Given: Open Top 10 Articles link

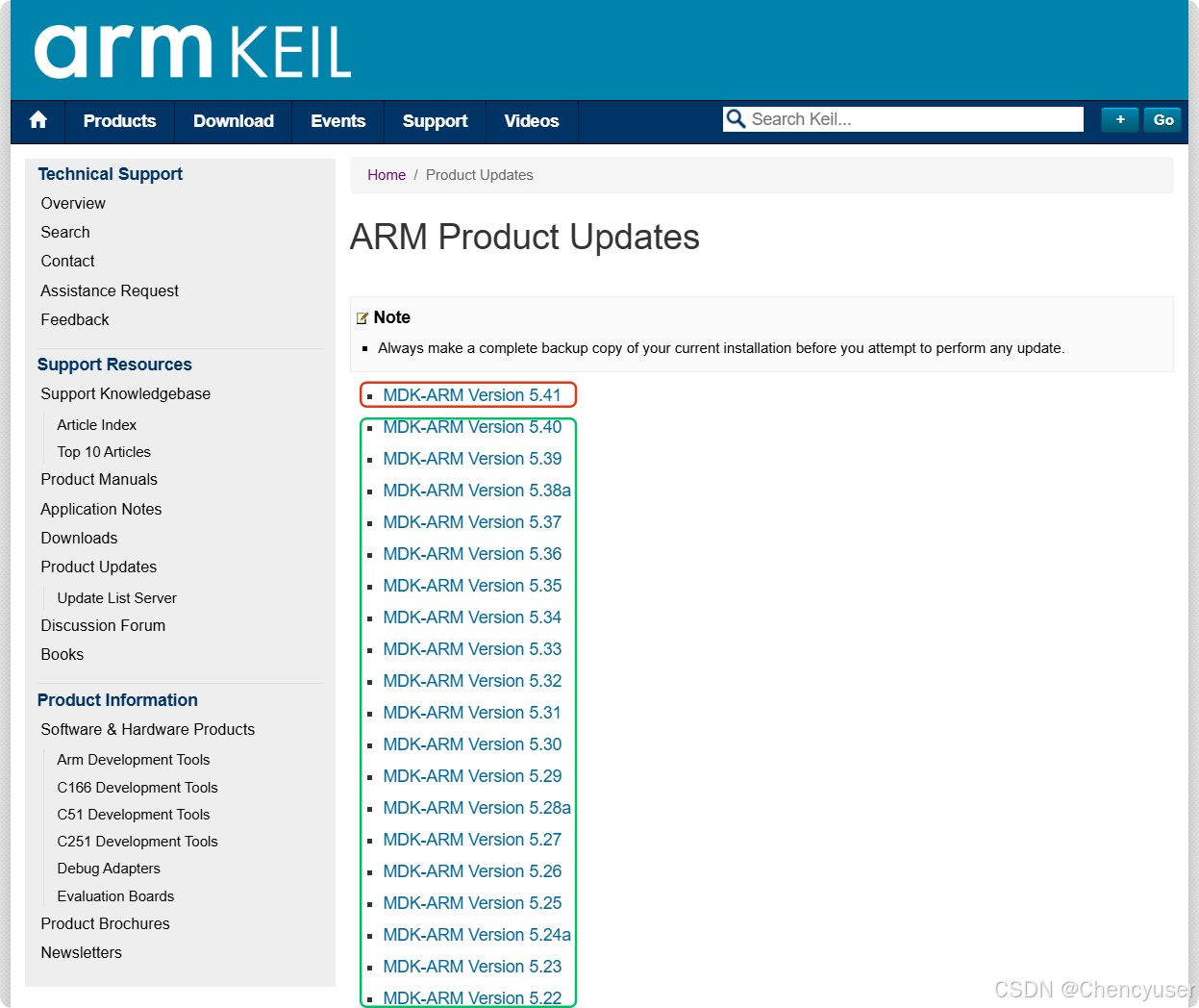Looking at the screenshot, I should tap(104, 452).
